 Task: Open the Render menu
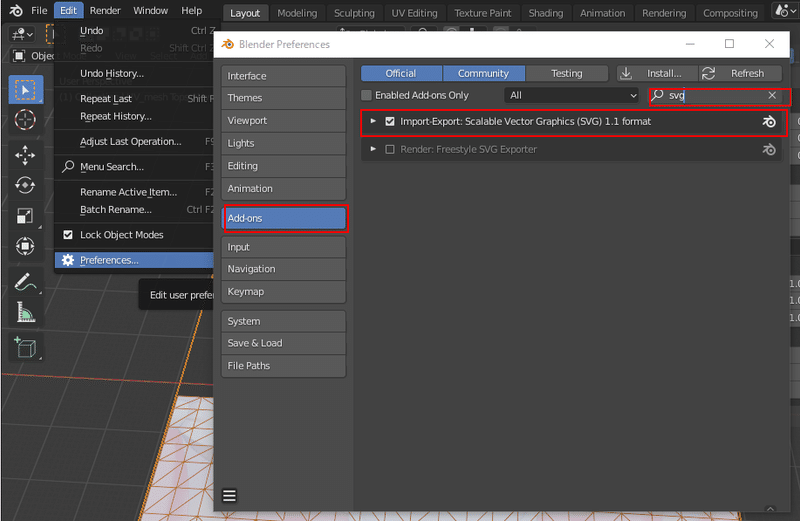coord(105,10)
